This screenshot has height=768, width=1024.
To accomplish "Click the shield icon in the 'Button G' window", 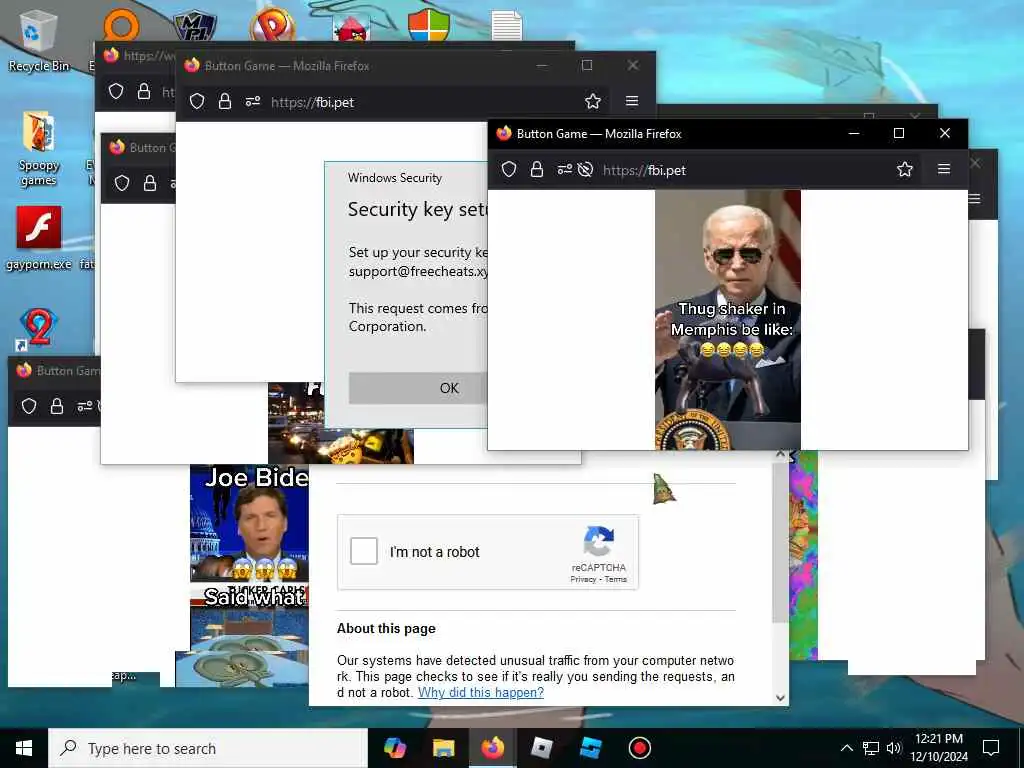I will click(x=121, y=183).
